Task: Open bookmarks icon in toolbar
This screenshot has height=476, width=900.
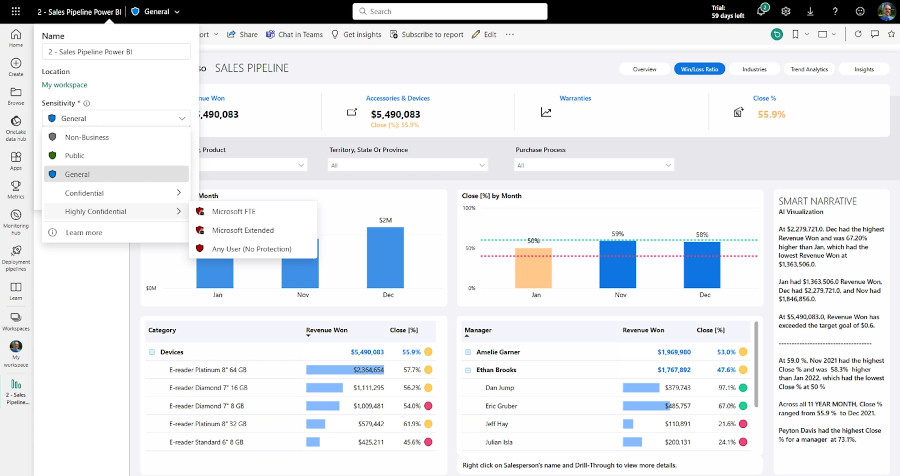Action: point(796,34)
